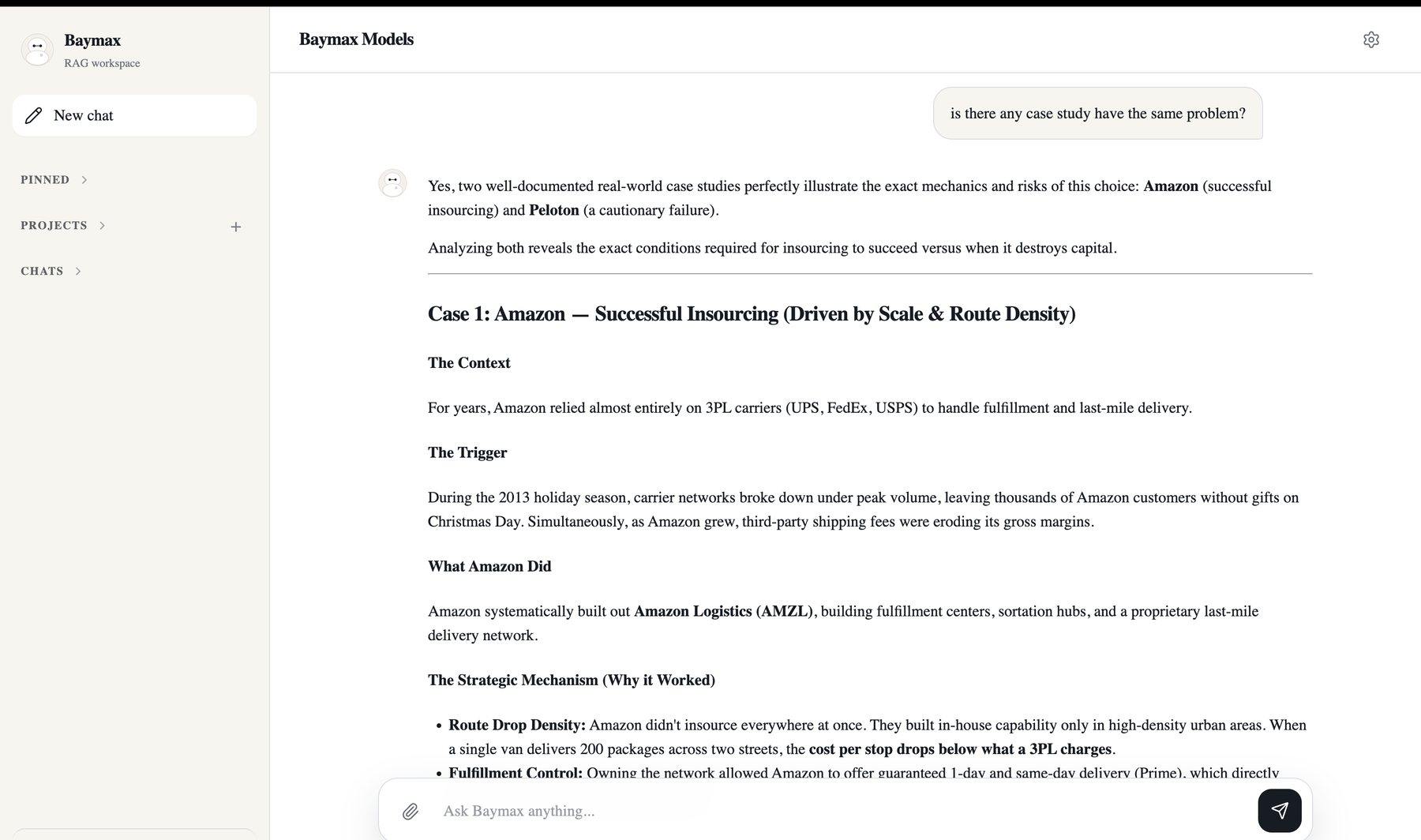Click the sentence about 3PL carriers
Image resolution: width=1421 pixels, height=840 pixels.
[x=810, y=408]
